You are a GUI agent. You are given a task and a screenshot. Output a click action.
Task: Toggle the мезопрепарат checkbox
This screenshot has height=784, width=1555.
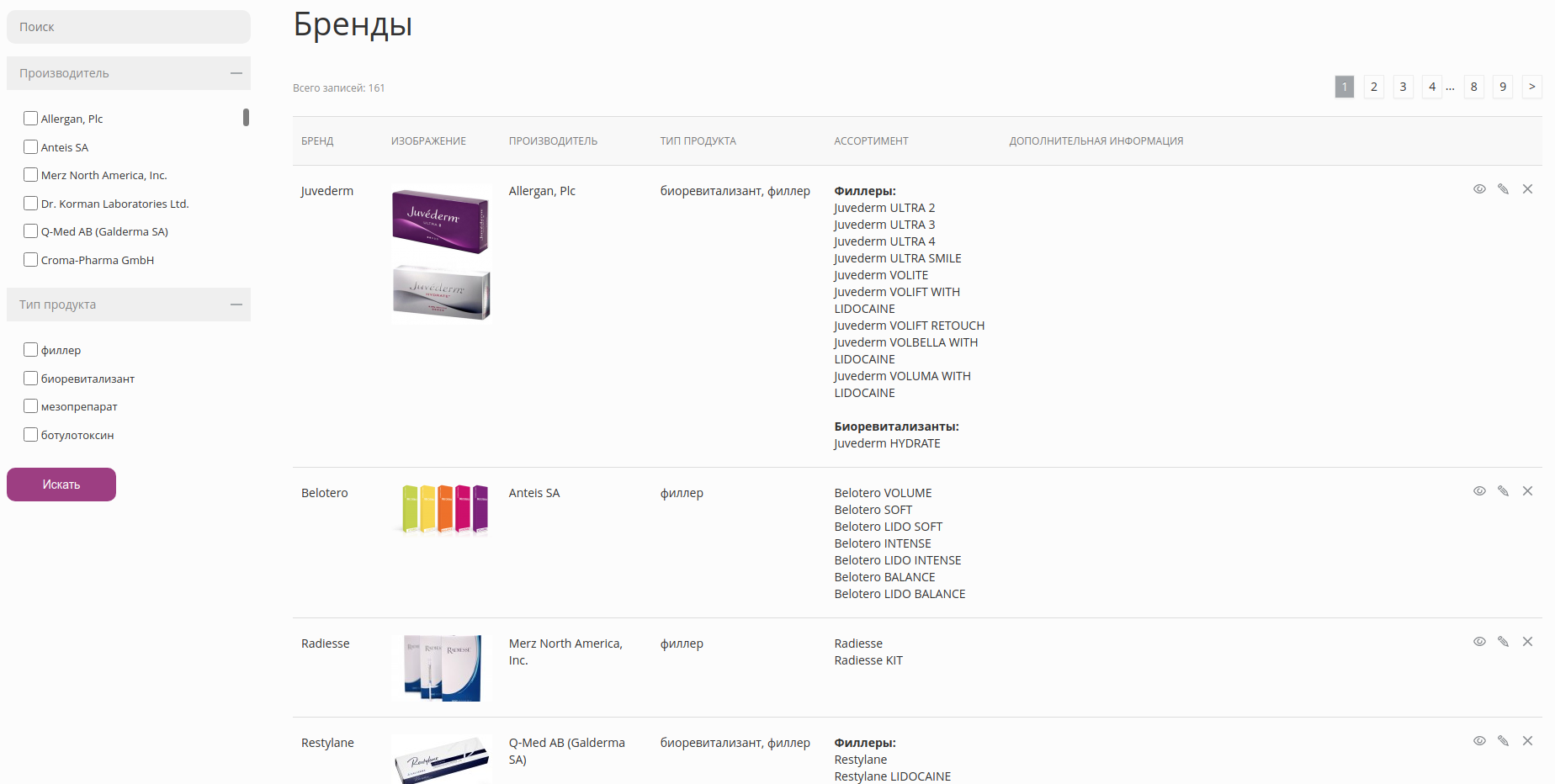click(31, 406)
